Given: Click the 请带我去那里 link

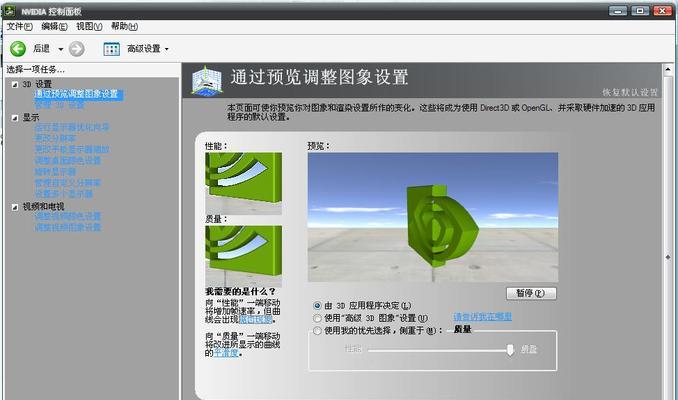Looking at the screenshot, I should (483, 317).
